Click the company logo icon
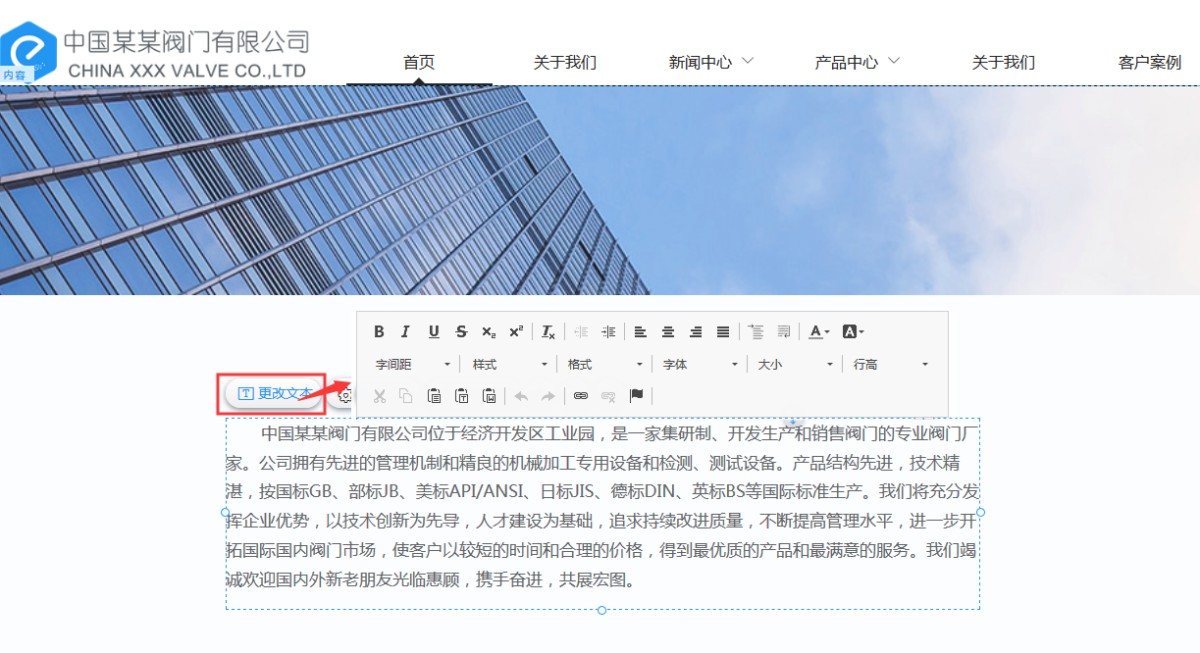The image size is (1200, 653). (27, 50)
